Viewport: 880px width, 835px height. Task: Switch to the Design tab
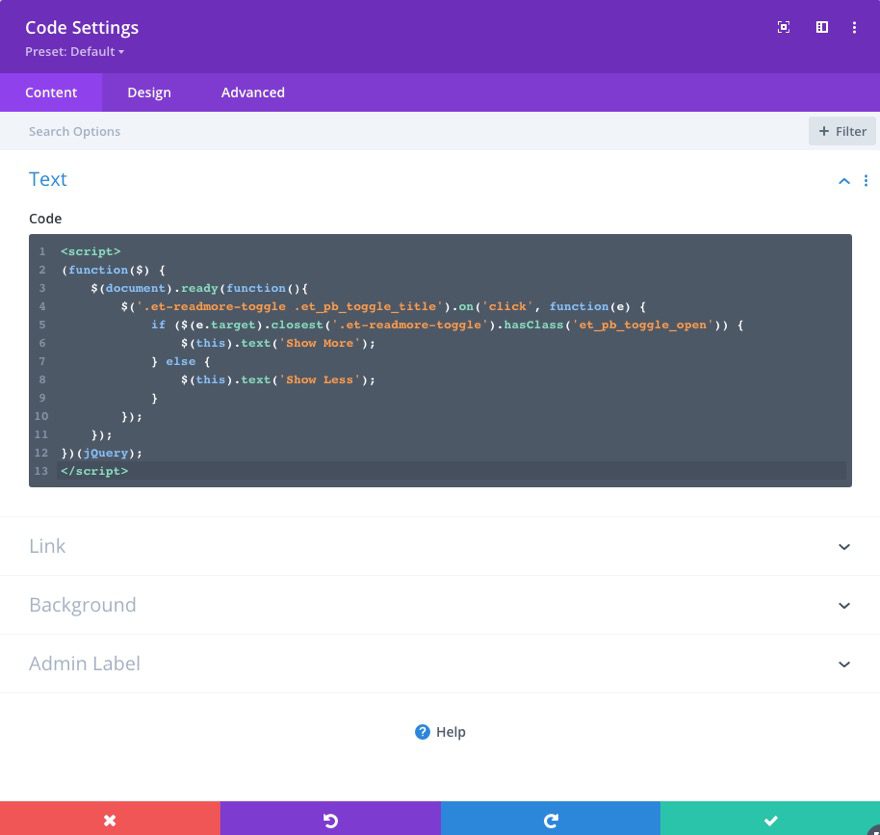click(149, 92)
